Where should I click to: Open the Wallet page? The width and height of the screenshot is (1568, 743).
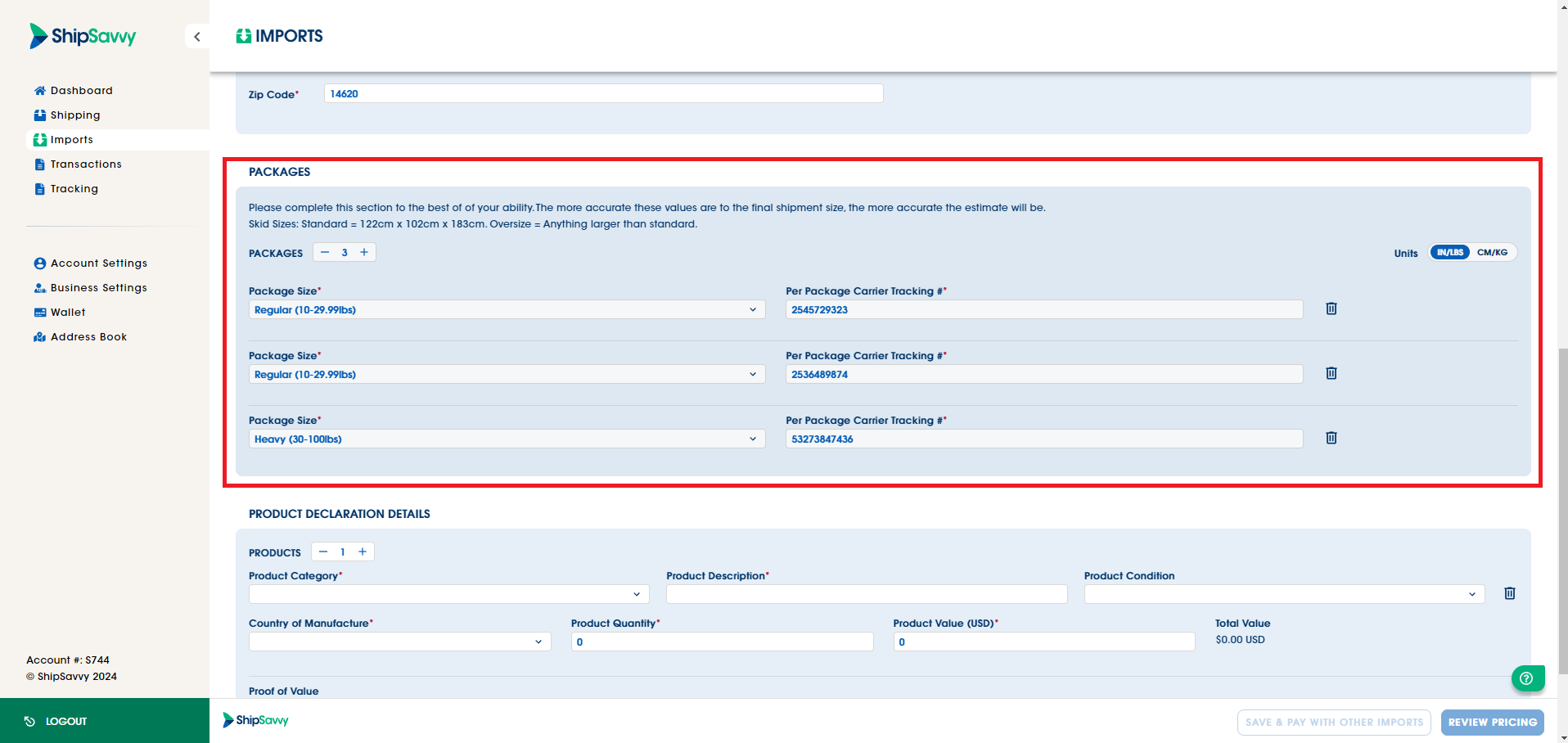point(68,313)
